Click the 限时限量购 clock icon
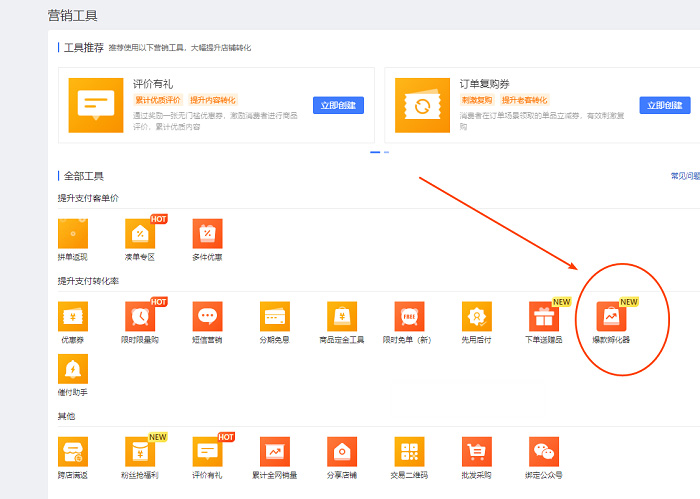700x499 pixels. (140, 316)
